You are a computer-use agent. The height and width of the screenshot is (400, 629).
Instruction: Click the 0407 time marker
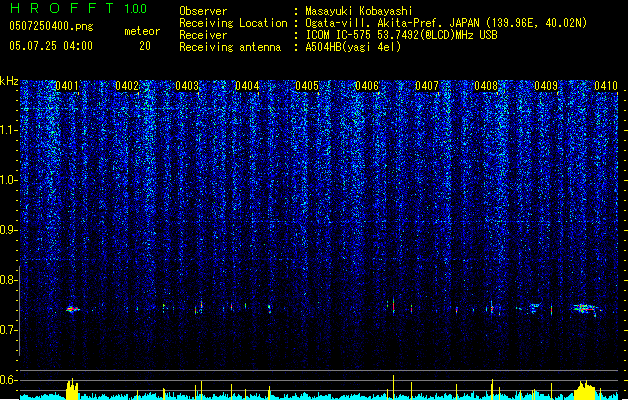pyautogui.click(x=427, y=86)
